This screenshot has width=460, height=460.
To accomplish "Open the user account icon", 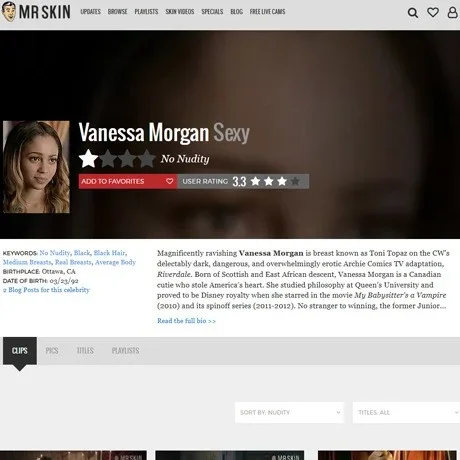I will tap(452, 12).
